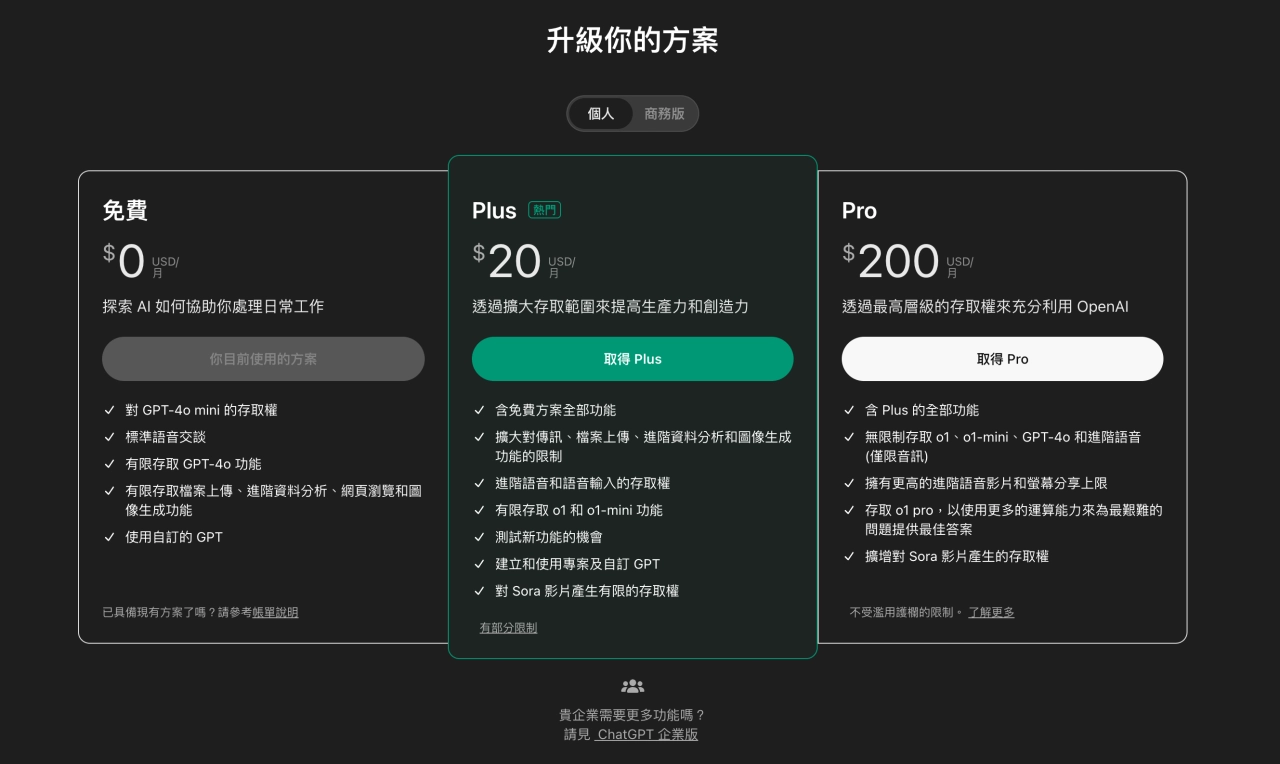Click the checkmark beside 使用自訂的 GPT

pyautogui.click(x=109, y=537)
